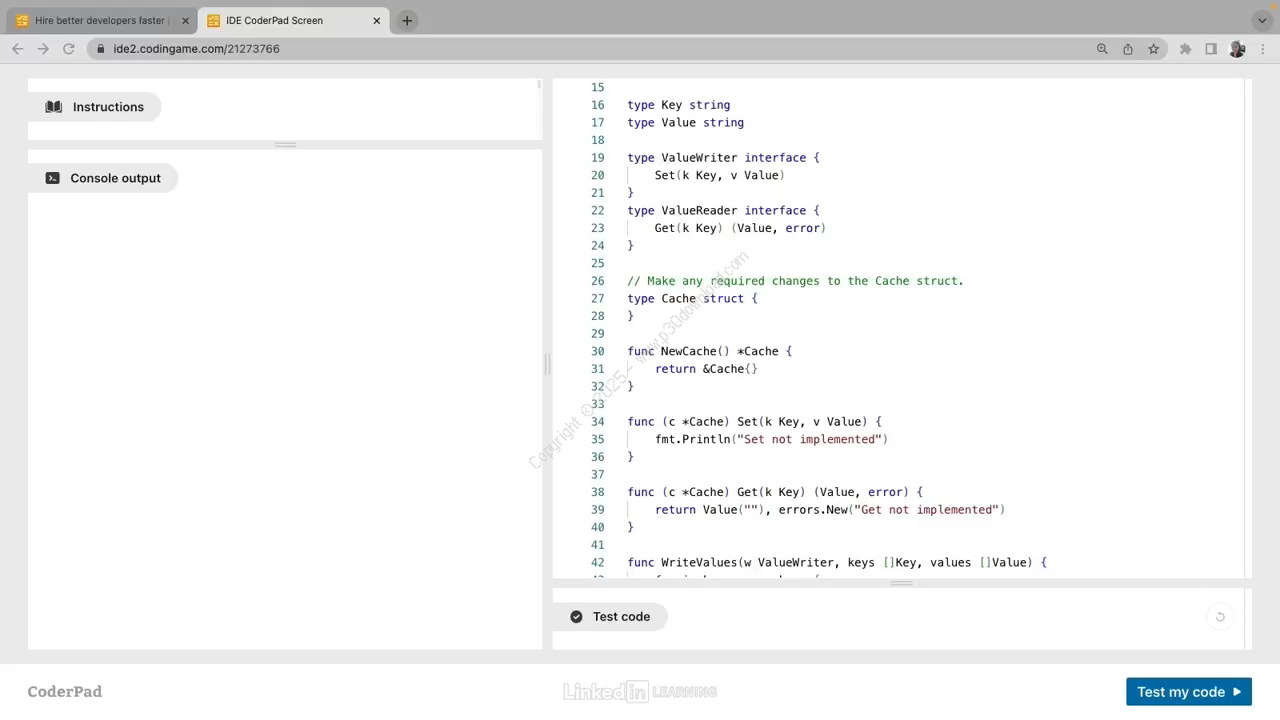Click the errors.New return line 39

coord(830,510)
